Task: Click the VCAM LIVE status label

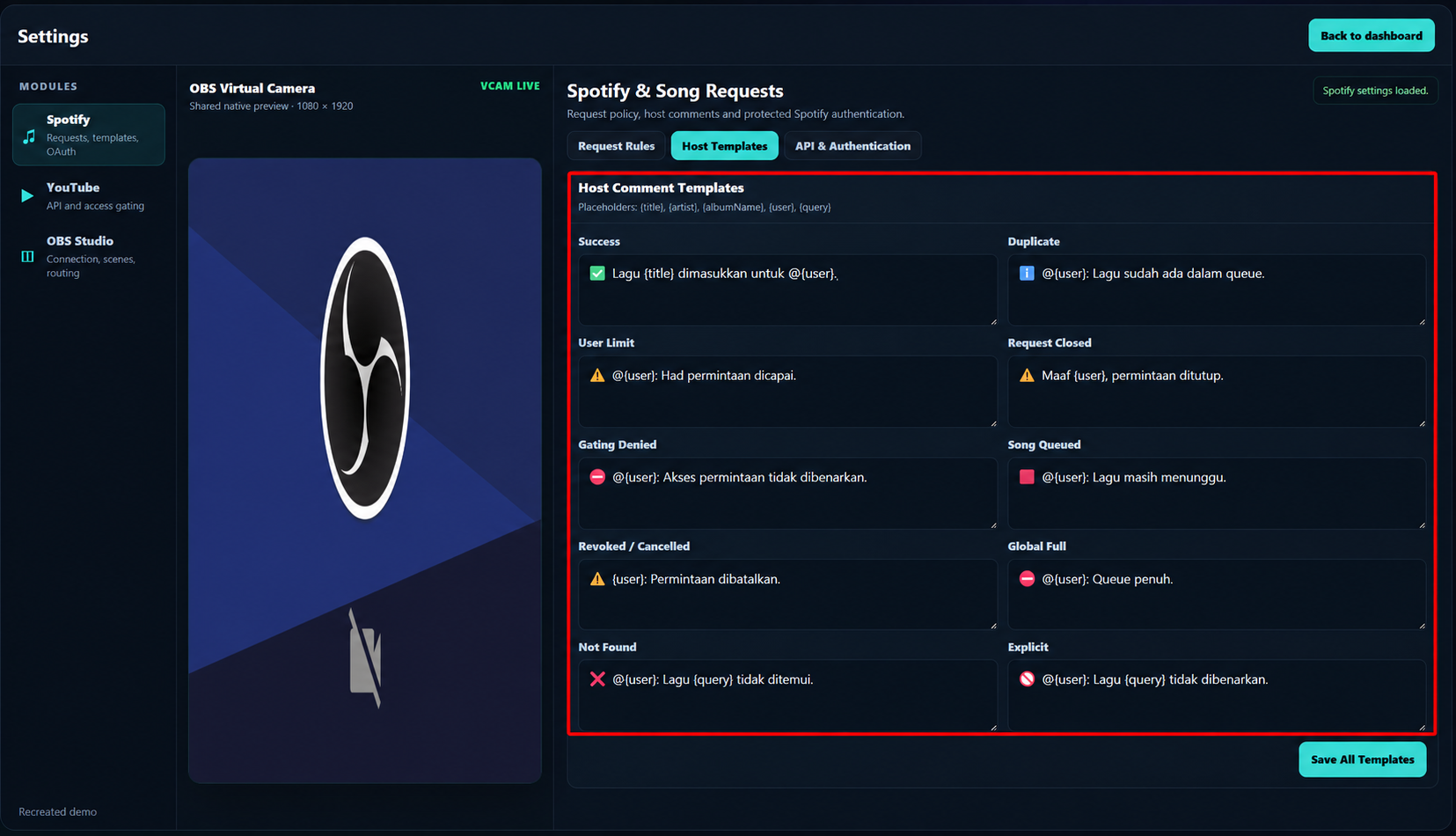Action: pyautogui.click(x=510, y=86)
